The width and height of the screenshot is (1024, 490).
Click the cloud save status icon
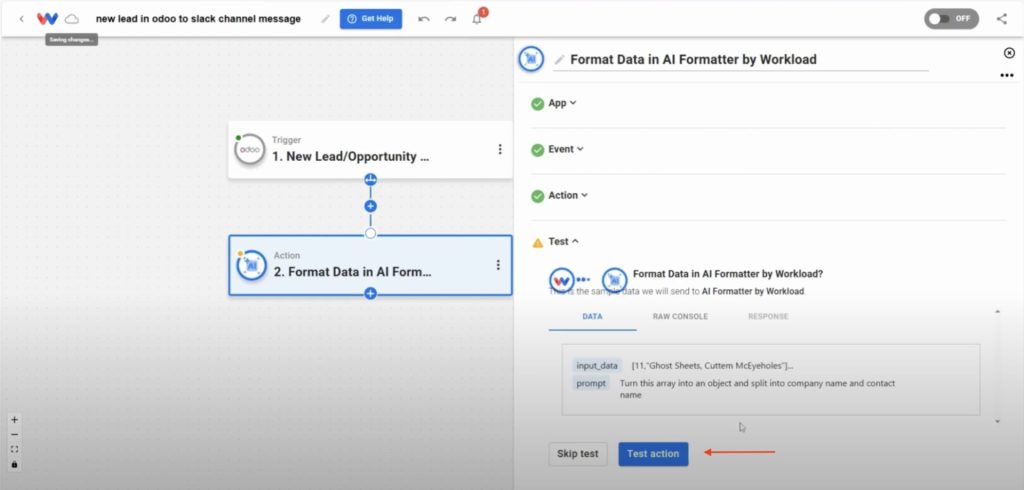72,19
